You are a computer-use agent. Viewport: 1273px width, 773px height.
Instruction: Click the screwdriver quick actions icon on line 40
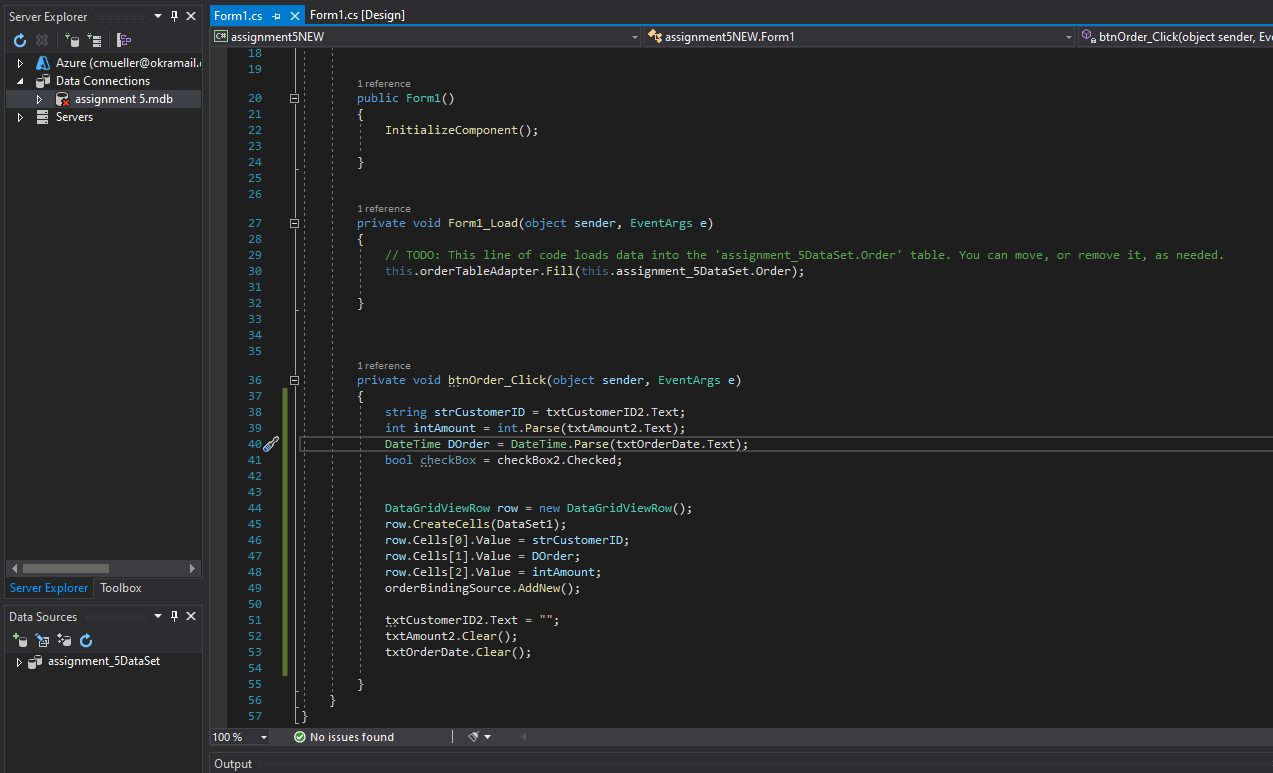(270, 444)
